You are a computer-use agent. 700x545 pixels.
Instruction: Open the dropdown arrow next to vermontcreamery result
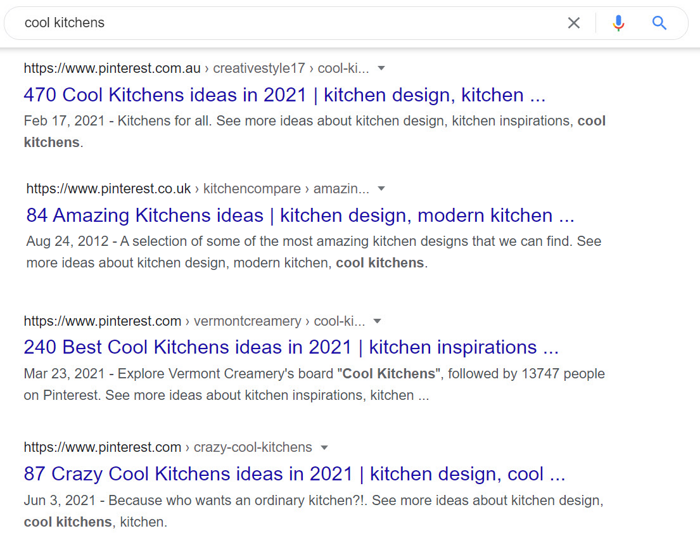pyautogui.click(x=377, y=321)
